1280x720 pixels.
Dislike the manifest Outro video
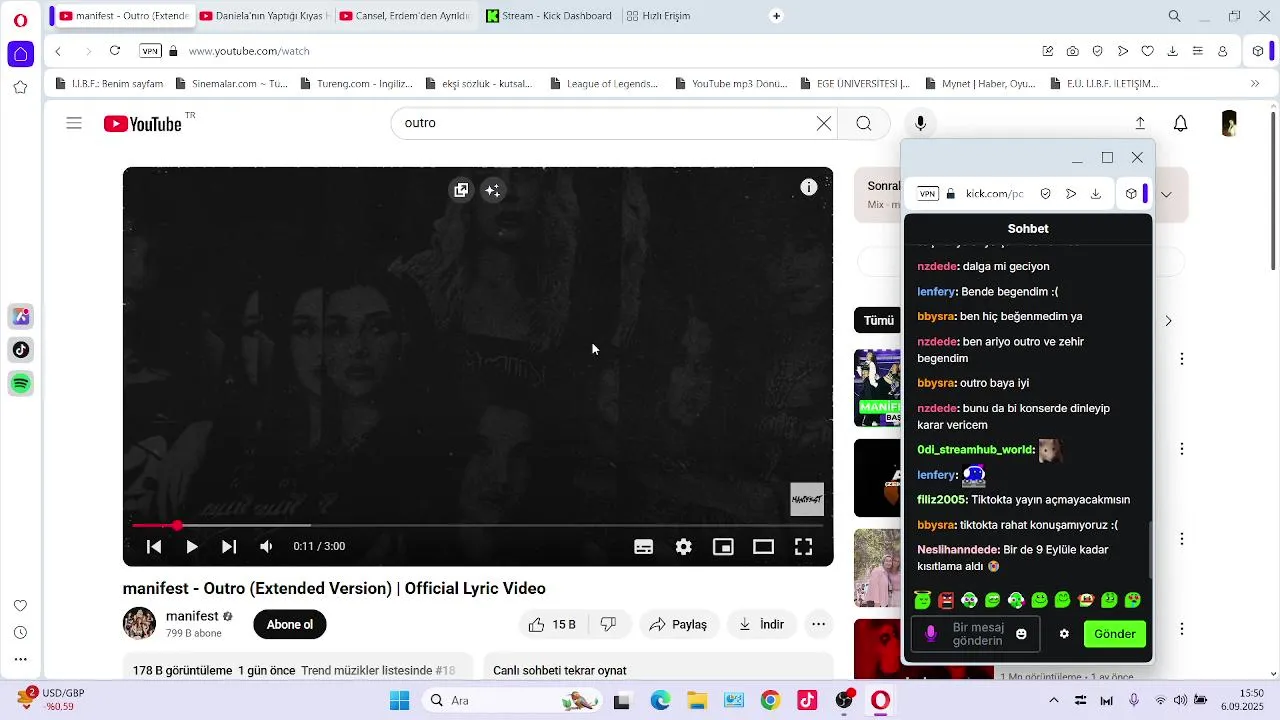click(608, 624)
